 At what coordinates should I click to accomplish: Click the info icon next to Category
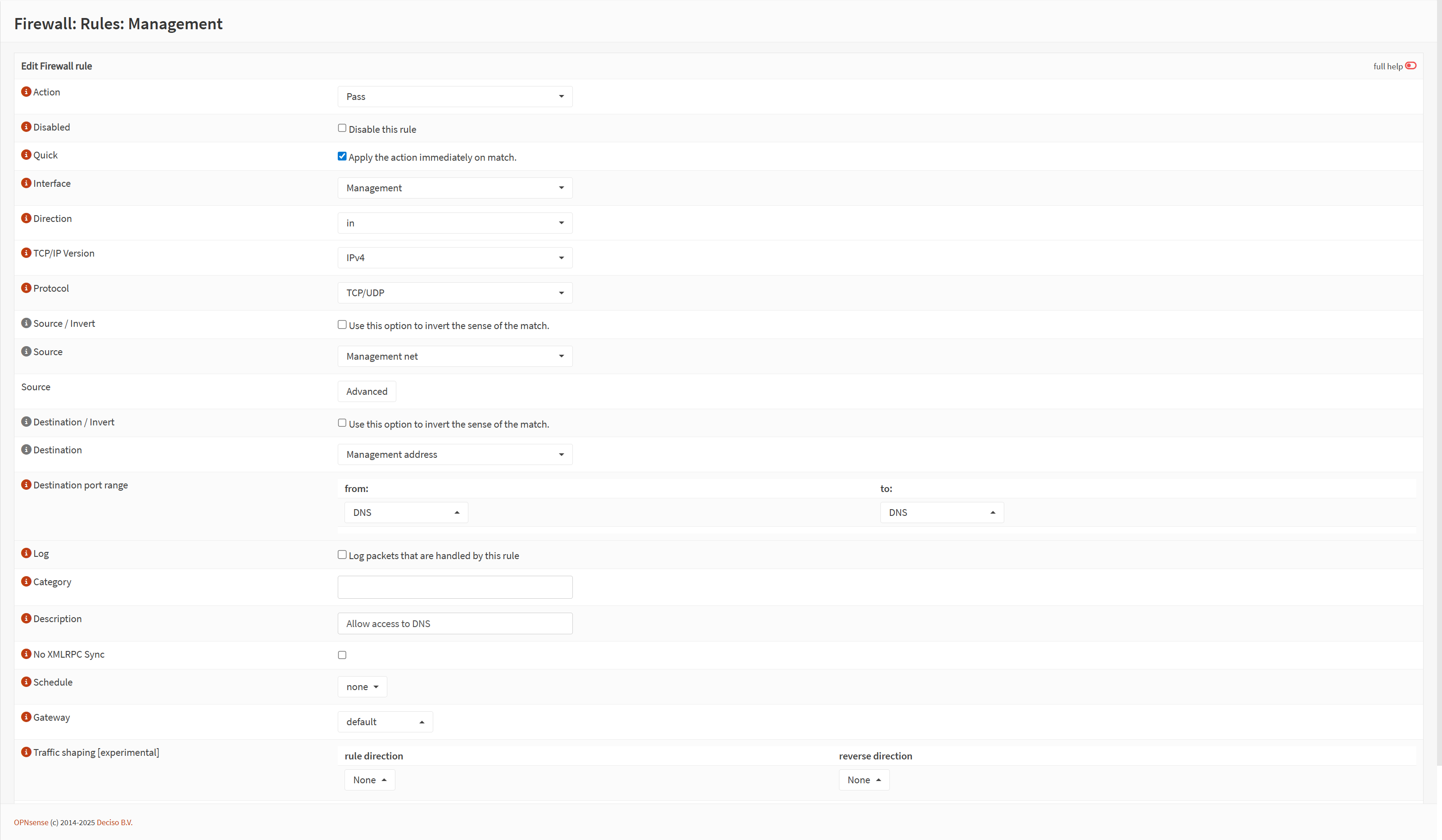26,582
